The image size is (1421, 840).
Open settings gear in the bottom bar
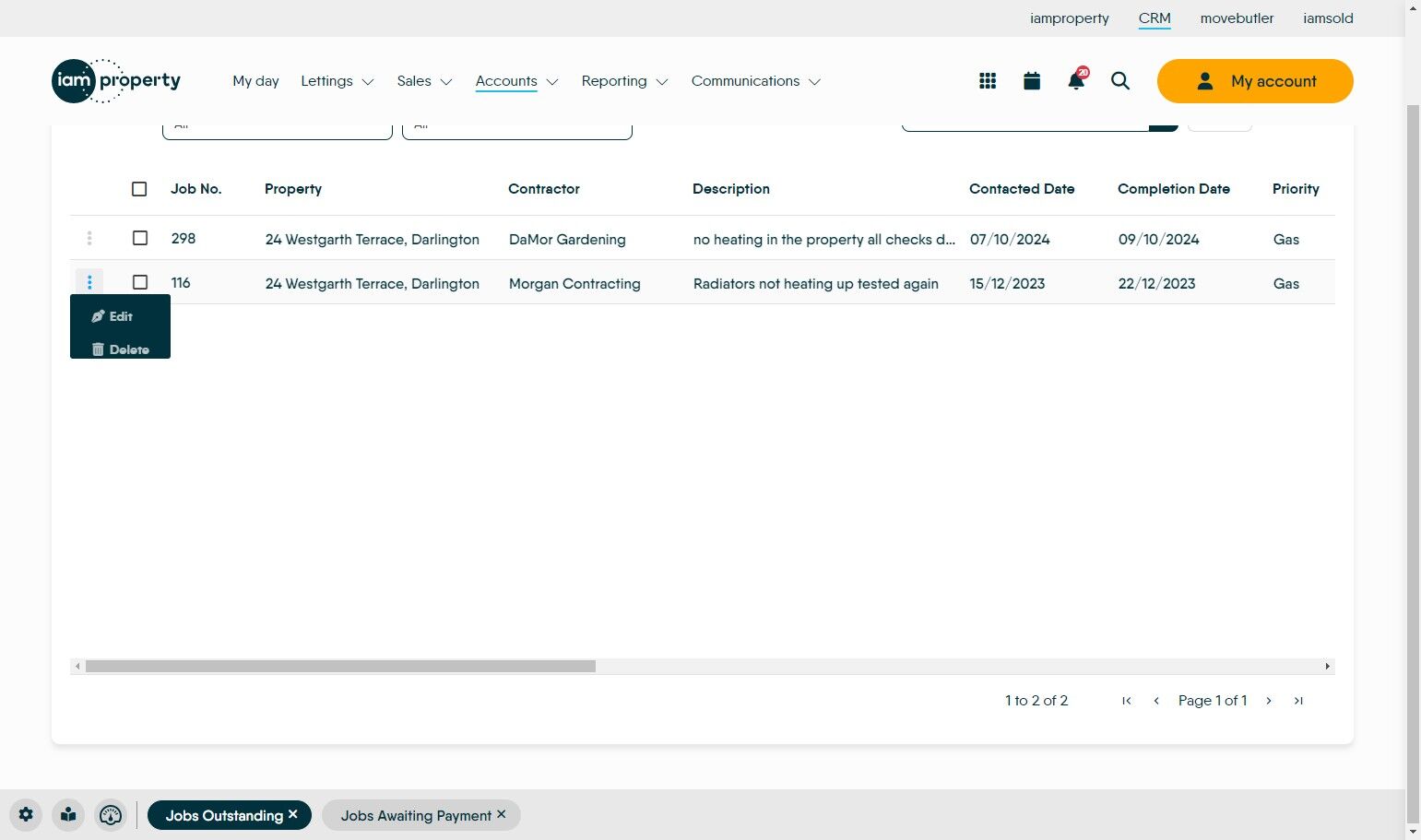pyautogui.click(x=26, y=815)
